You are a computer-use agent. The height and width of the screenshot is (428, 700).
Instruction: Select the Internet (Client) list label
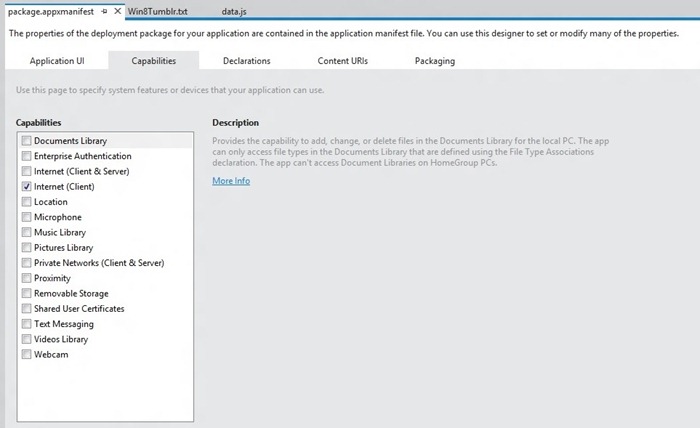tap(64, 187)
